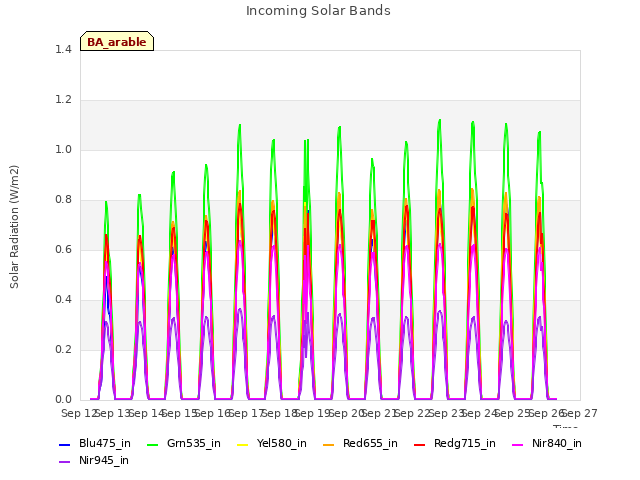This screenshot has height=480, width=640.
Task: Click the 0.8 y-axis tick label
Action: click(63, 200)
